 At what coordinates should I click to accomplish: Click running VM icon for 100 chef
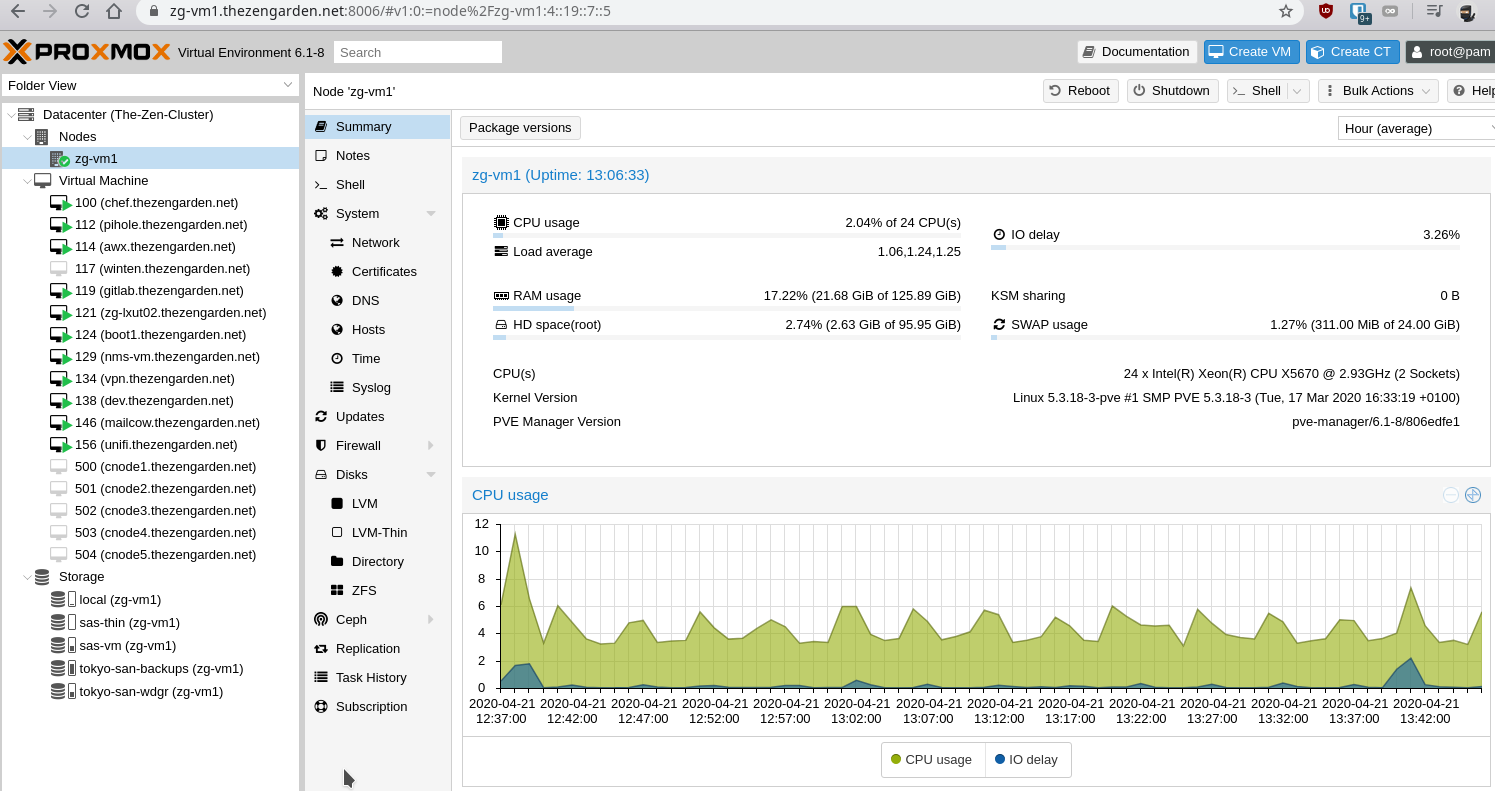(60, 203)
